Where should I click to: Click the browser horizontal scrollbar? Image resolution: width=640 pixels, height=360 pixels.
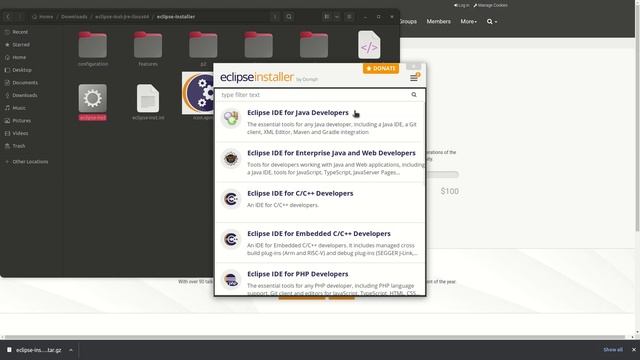[x=314, y=337]
